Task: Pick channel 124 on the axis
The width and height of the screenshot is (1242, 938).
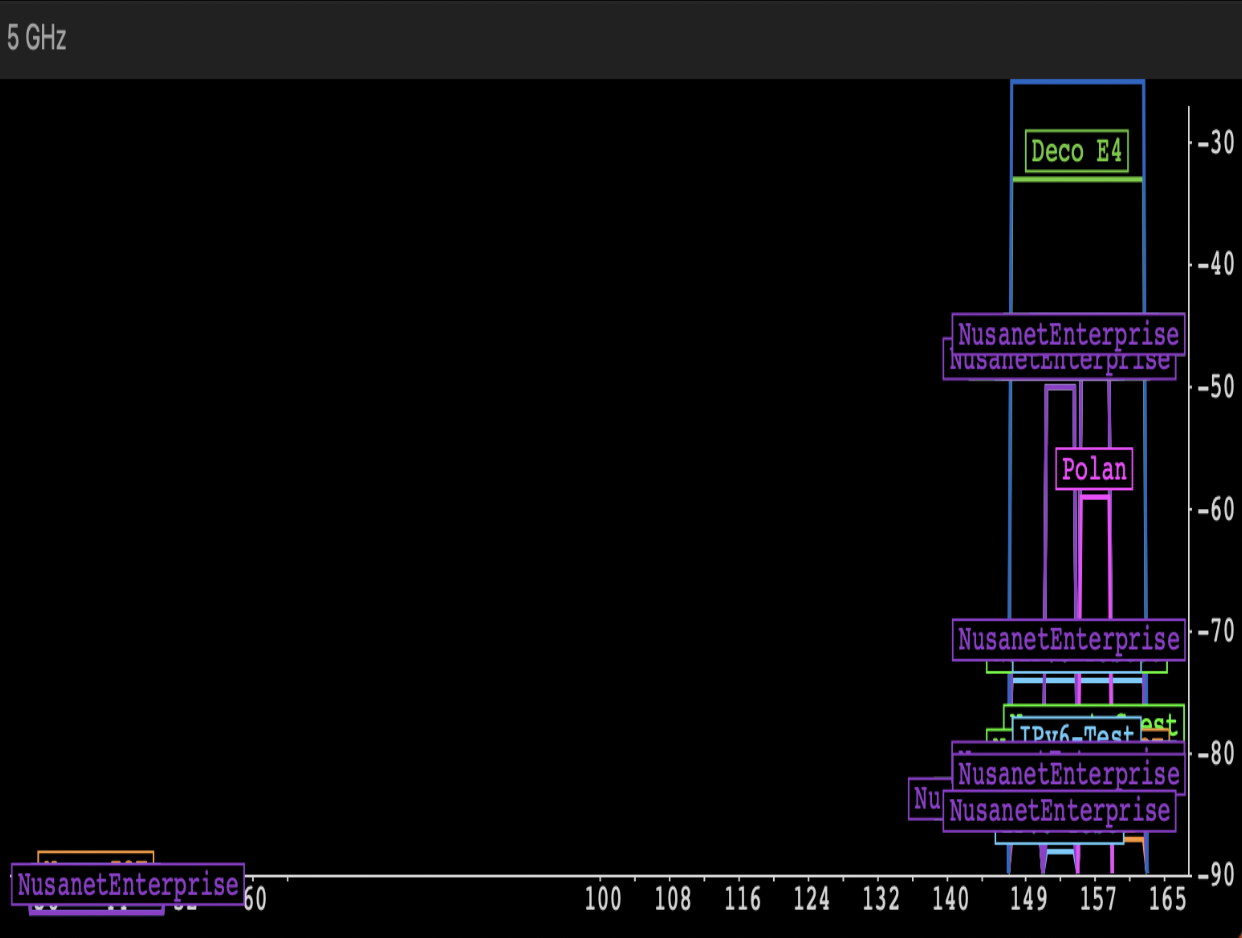Action: 811,900
